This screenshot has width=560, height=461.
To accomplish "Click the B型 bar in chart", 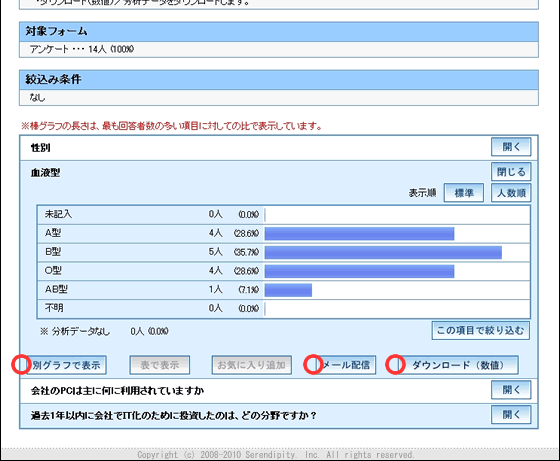I will pos(383,252).
